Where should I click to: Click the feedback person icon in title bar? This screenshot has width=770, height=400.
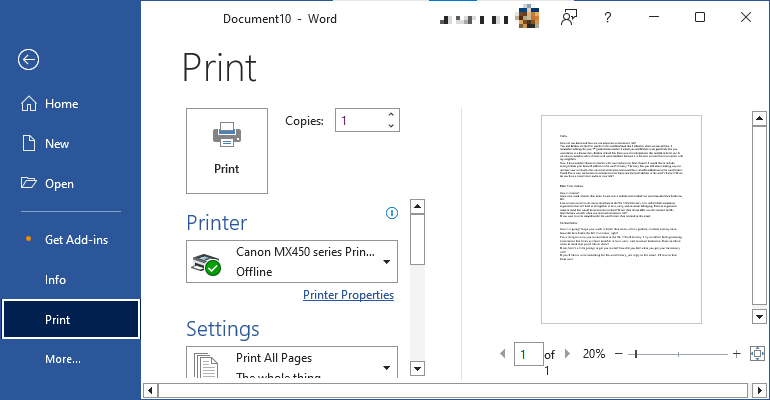570,18
